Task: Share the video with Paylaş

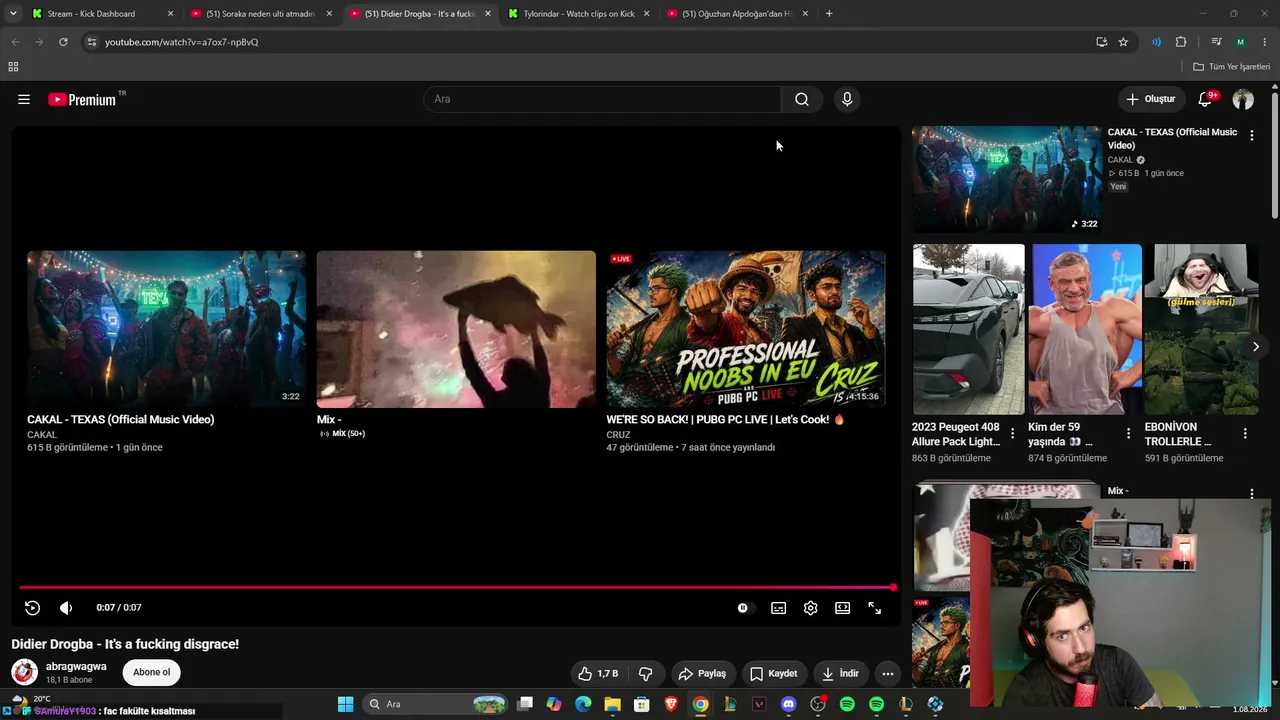Action: tap(703, 673)
